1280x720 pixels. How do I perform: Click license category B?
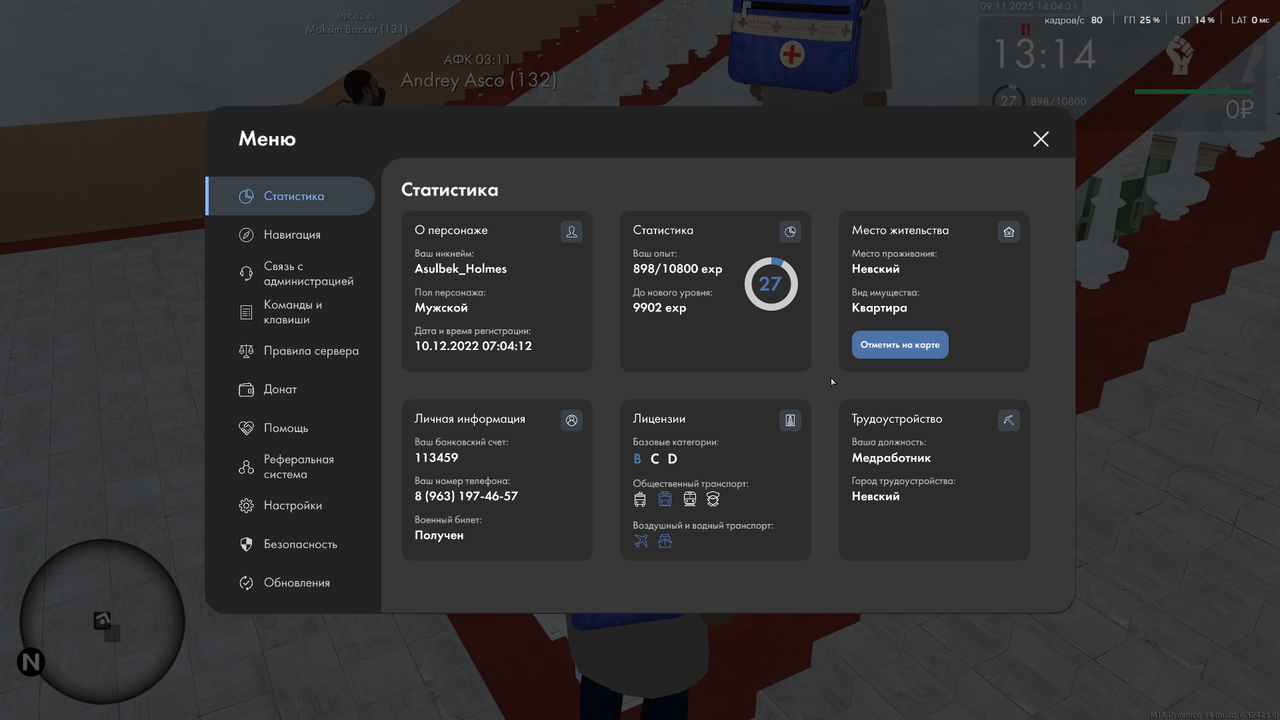pos(638,459)
